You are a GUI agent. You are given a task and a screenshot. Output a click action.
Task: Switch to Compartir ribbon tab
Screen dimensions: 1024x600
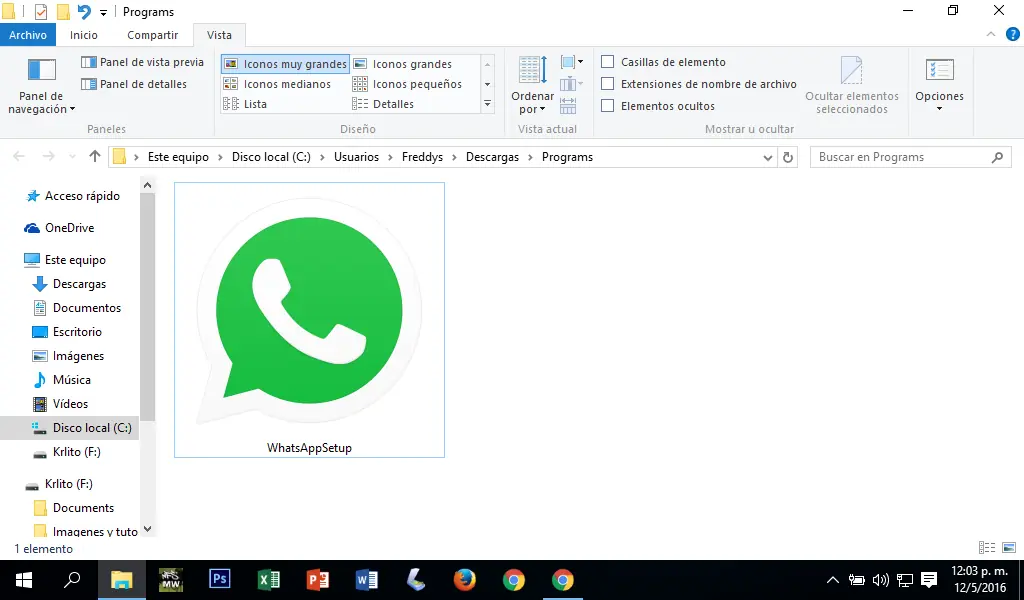click(153, 35)
